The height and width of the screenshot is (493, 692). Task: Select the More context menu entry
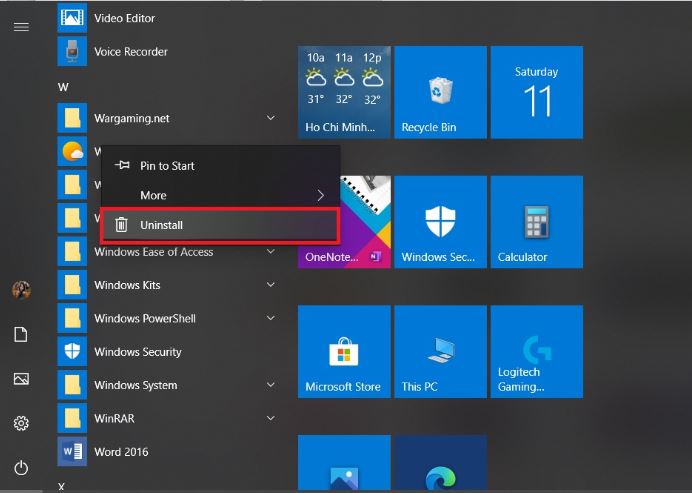pos(220,195)
